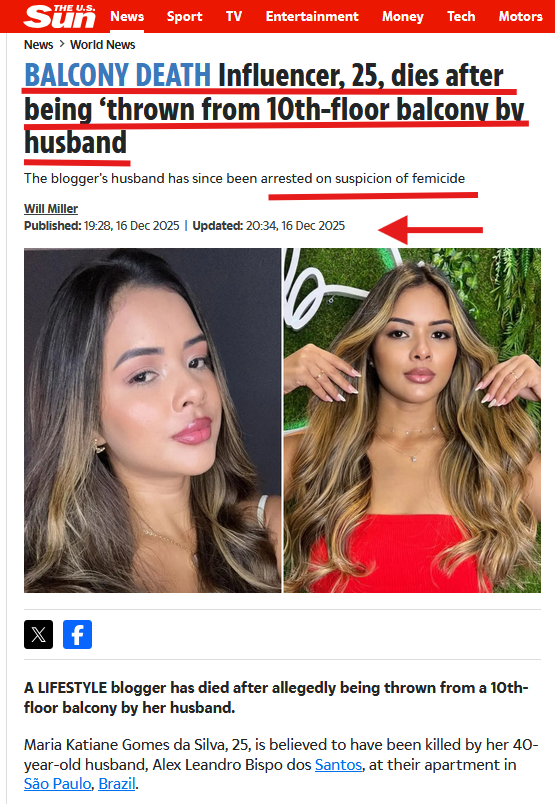Click the News breadcrumb link

(x=38, y=45)
